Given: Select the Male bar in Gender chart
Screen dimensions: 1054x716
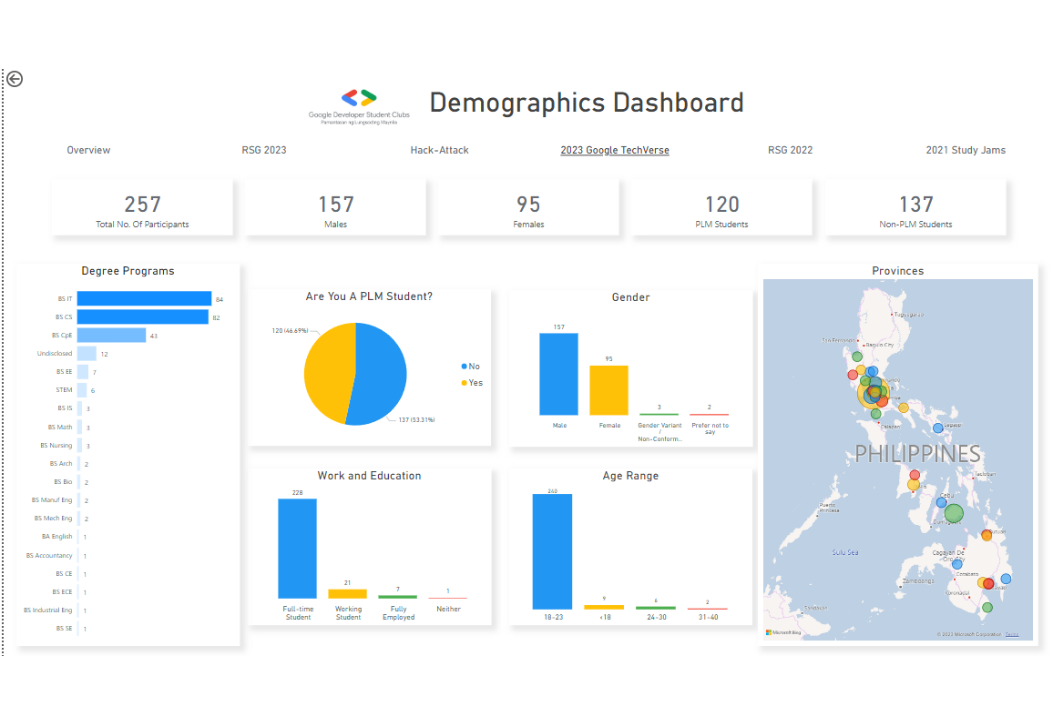Looking at the screenshot, I should coord(558,374).
